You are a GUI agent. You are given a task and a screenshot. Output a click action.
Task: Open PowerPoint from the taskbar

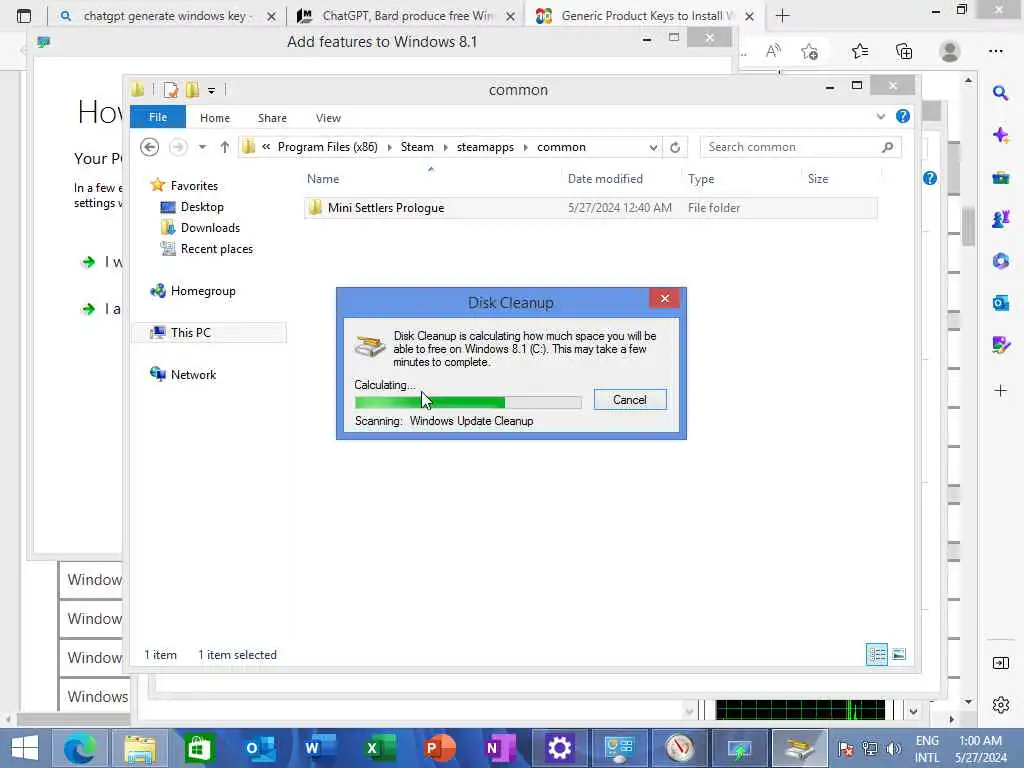click(x=440, y=748)
